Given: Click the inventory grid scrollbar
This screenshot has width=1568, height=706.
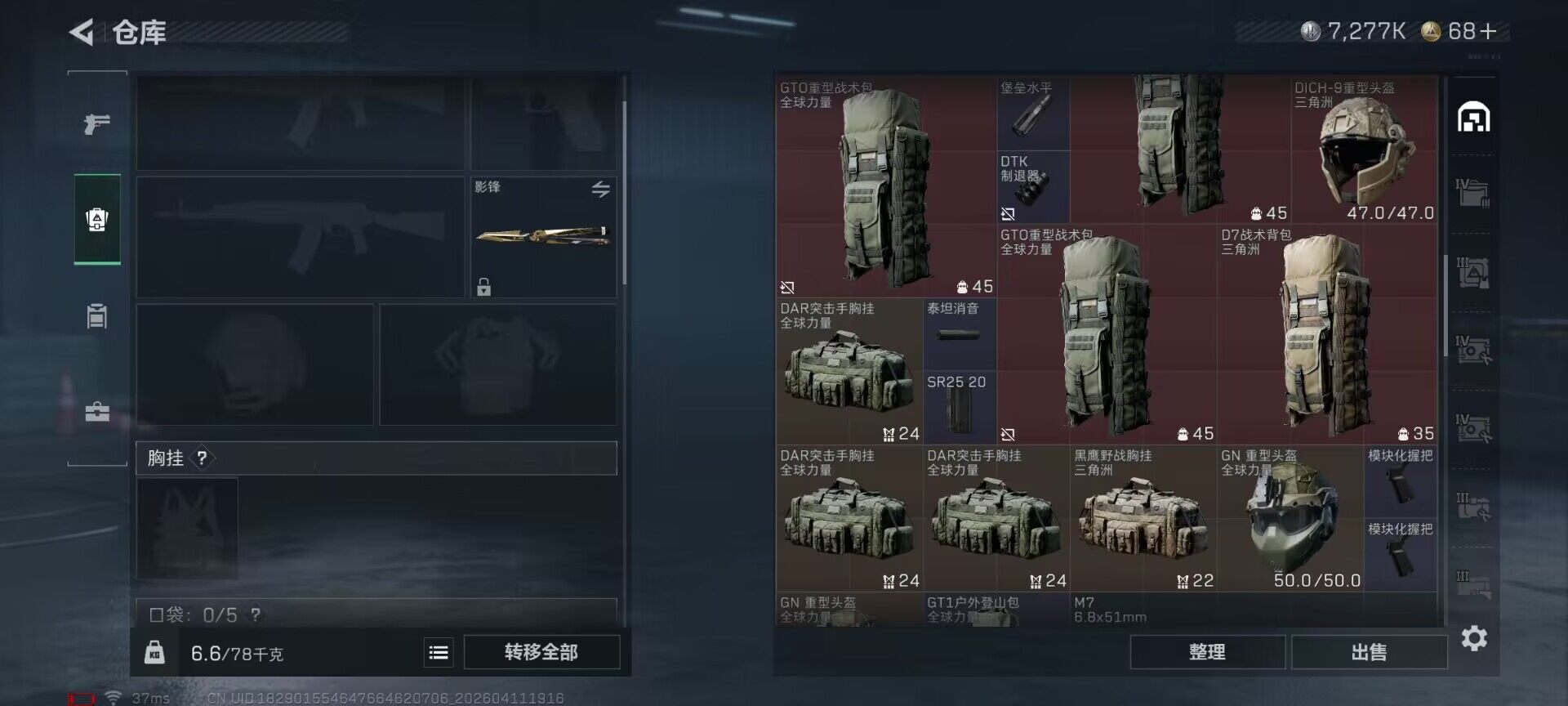Looking at the screenshot, I should [x=1446, y=306].
